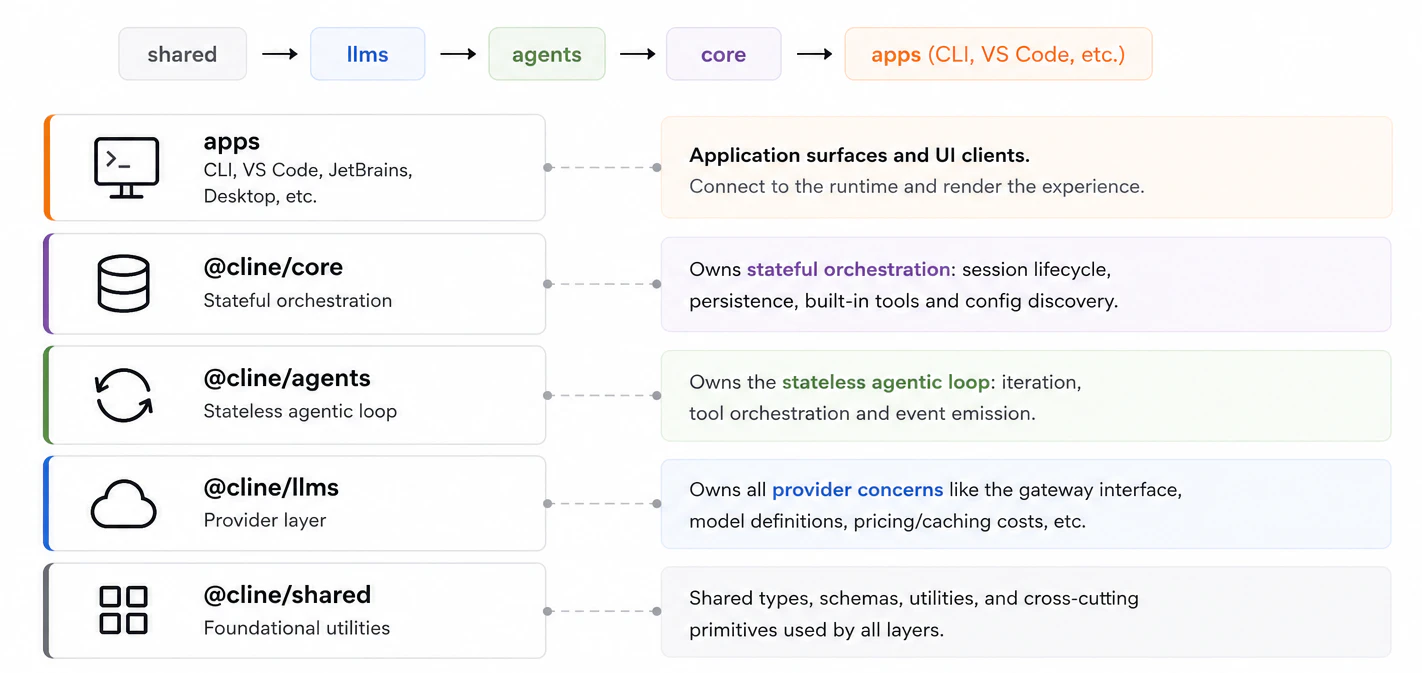Click 'CLI, VS Code, JetBrains, Desktop, etc.' subtitle
The image size is (1422, 673).
[x=308, y=183]
